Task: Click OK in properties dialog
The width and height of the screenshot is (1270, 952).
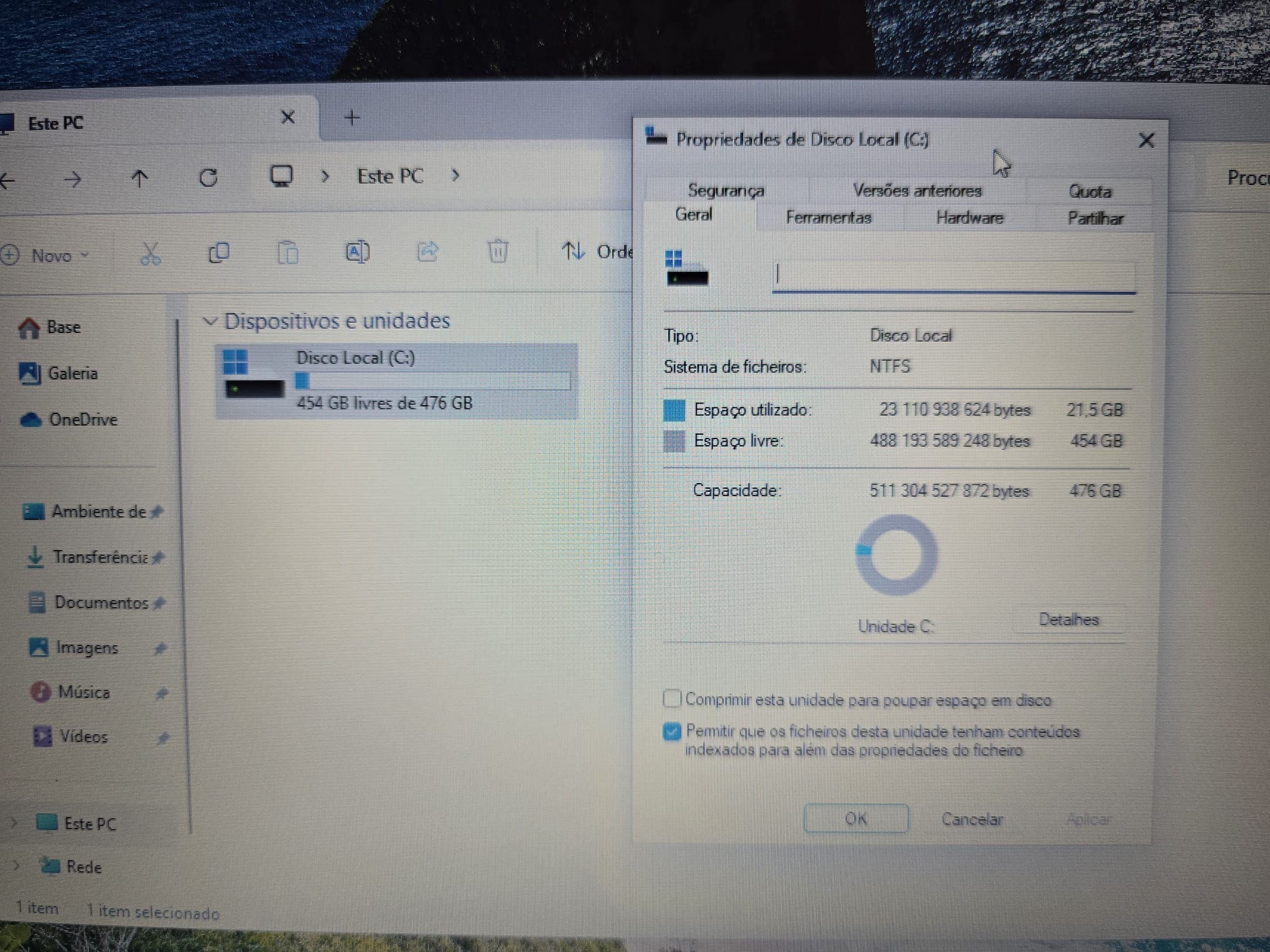Action: 856,819
